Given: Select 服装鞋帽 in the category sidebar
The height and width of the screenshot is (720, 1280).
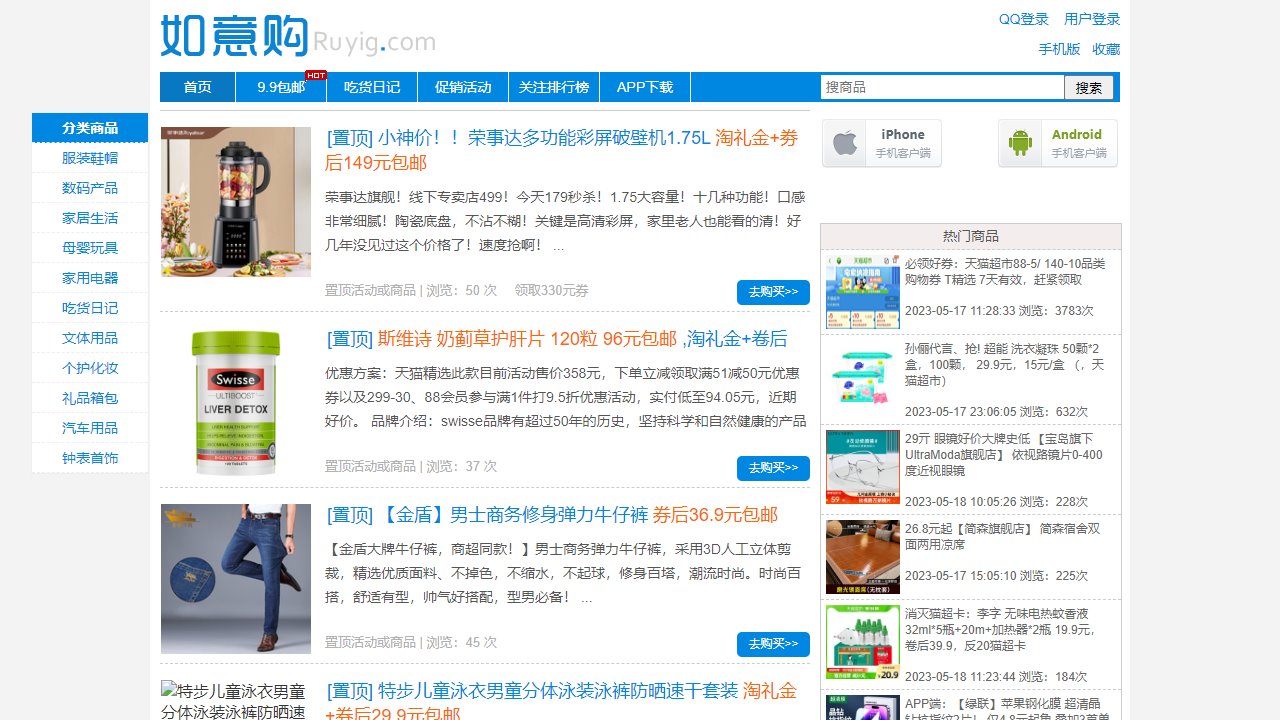Looking at the screenshot, I should pos(90,158).
